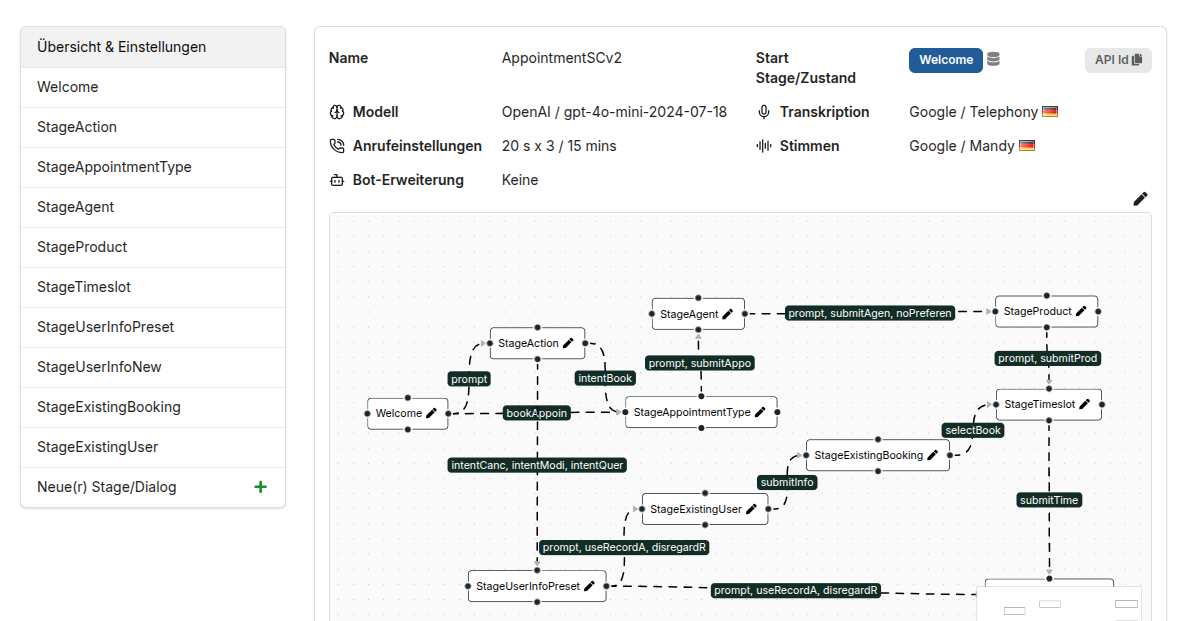1187x621 pixels.
Task: Click the intentBook transition label
Action: (605, 378)
